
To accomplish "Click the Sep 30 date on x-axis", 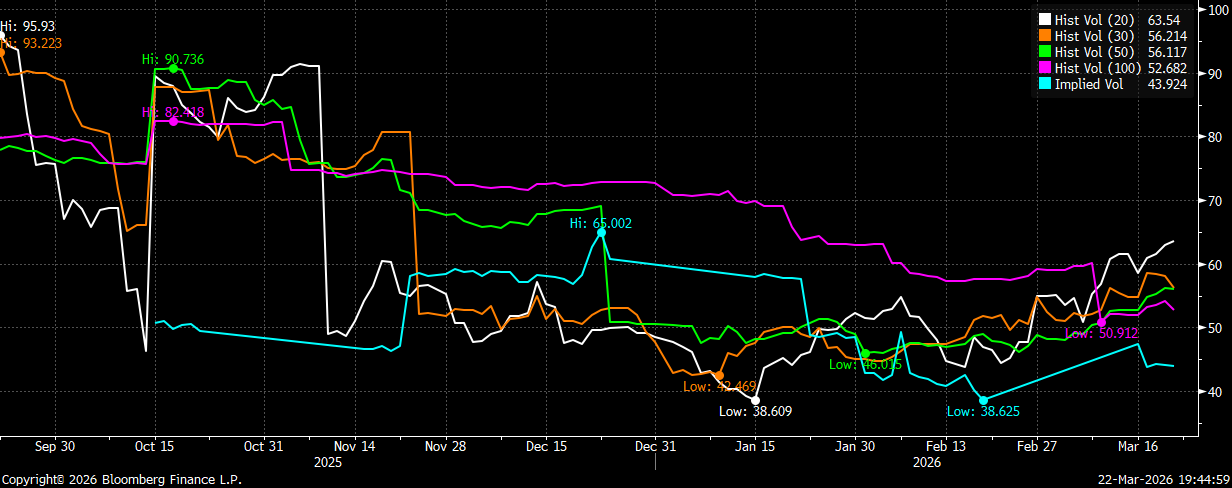I will 56,445.
